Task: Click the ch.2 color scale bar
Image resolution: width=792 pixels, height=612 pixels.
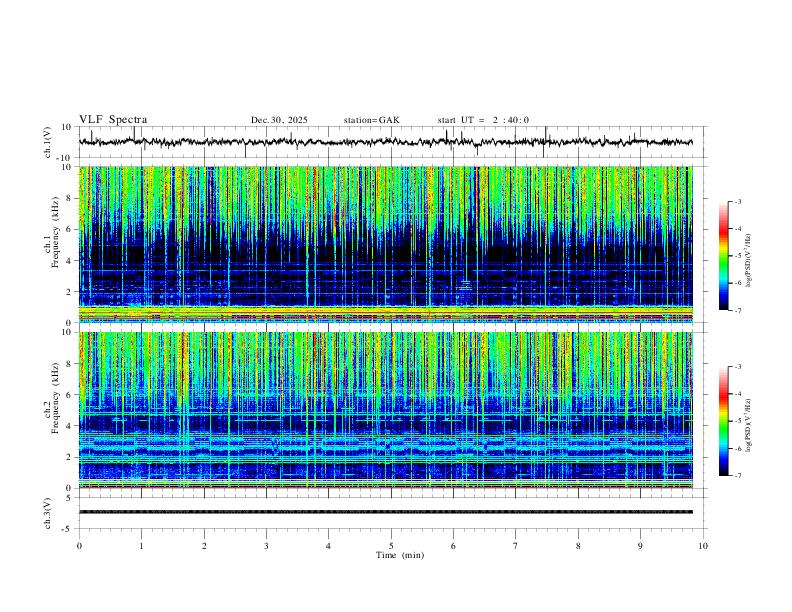Action: click(724, 421)
